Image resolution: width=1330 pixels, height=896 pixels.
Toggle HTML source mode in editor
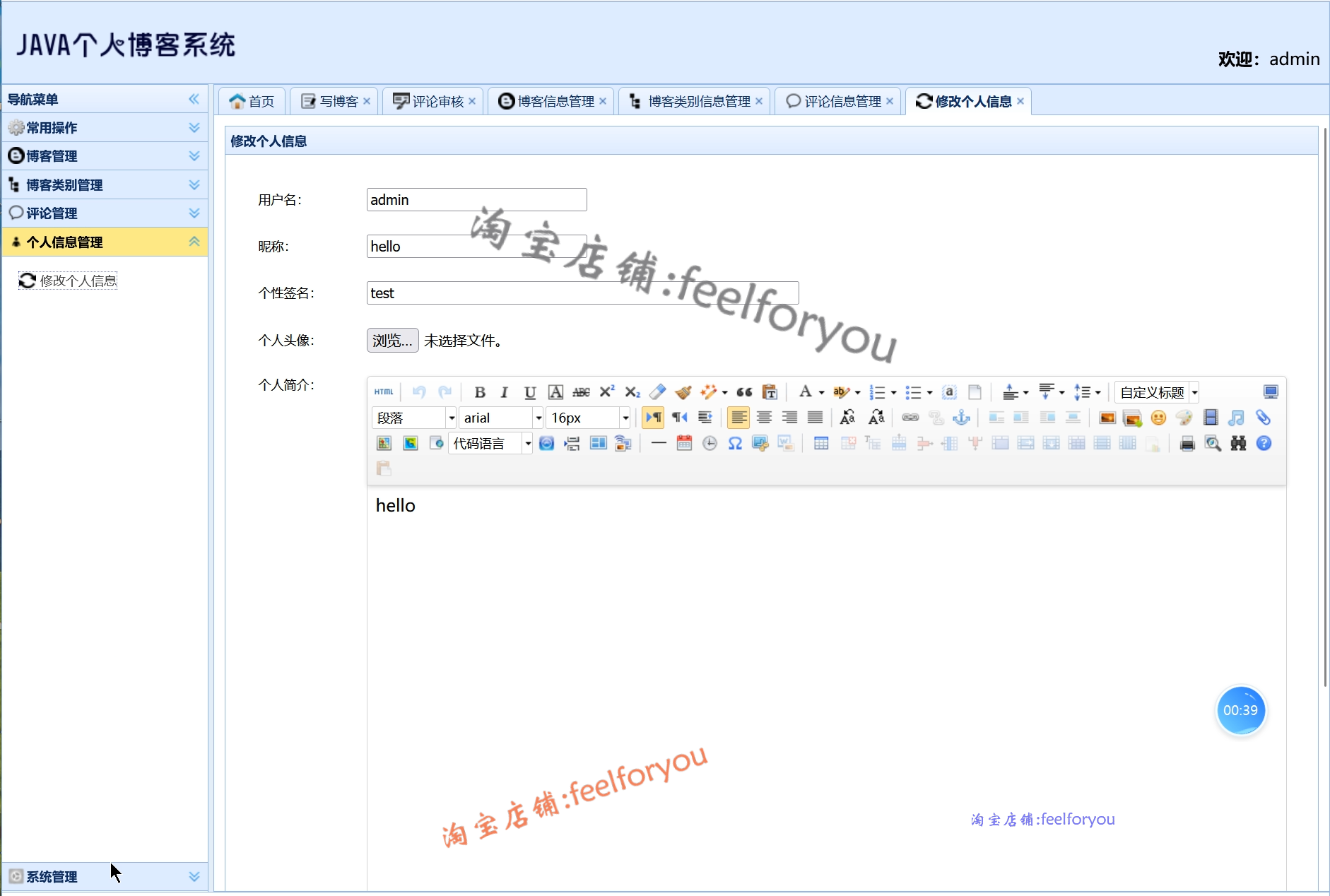pyautogui.click(x=384, y=392)
